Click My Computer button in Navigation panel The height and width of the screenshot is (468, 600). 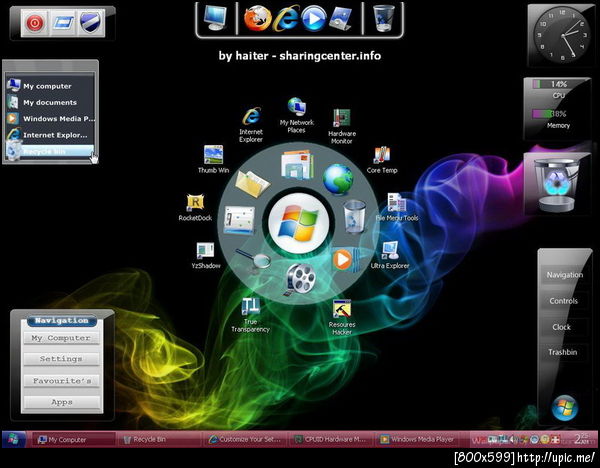(x=61, y=338)
